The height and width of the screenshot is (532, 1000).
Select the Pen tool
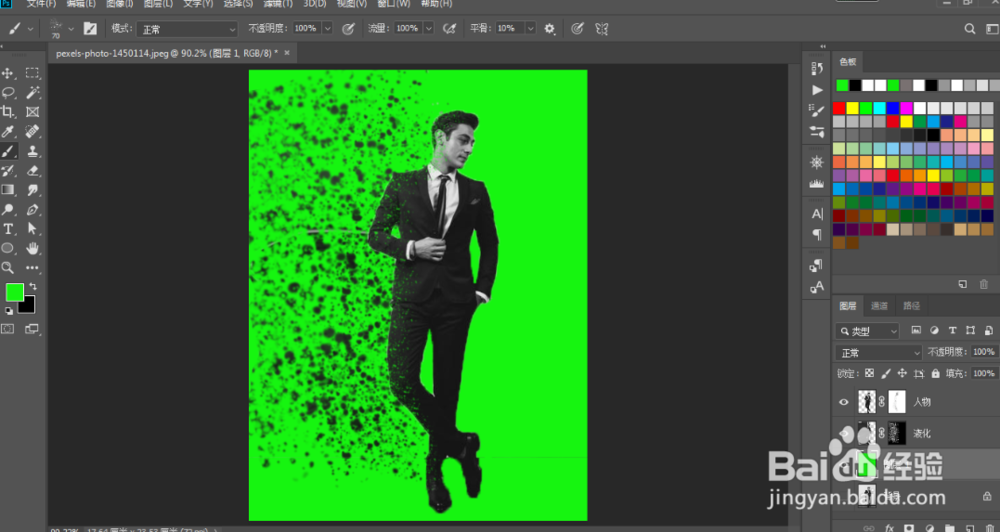(x=32, y=209)
